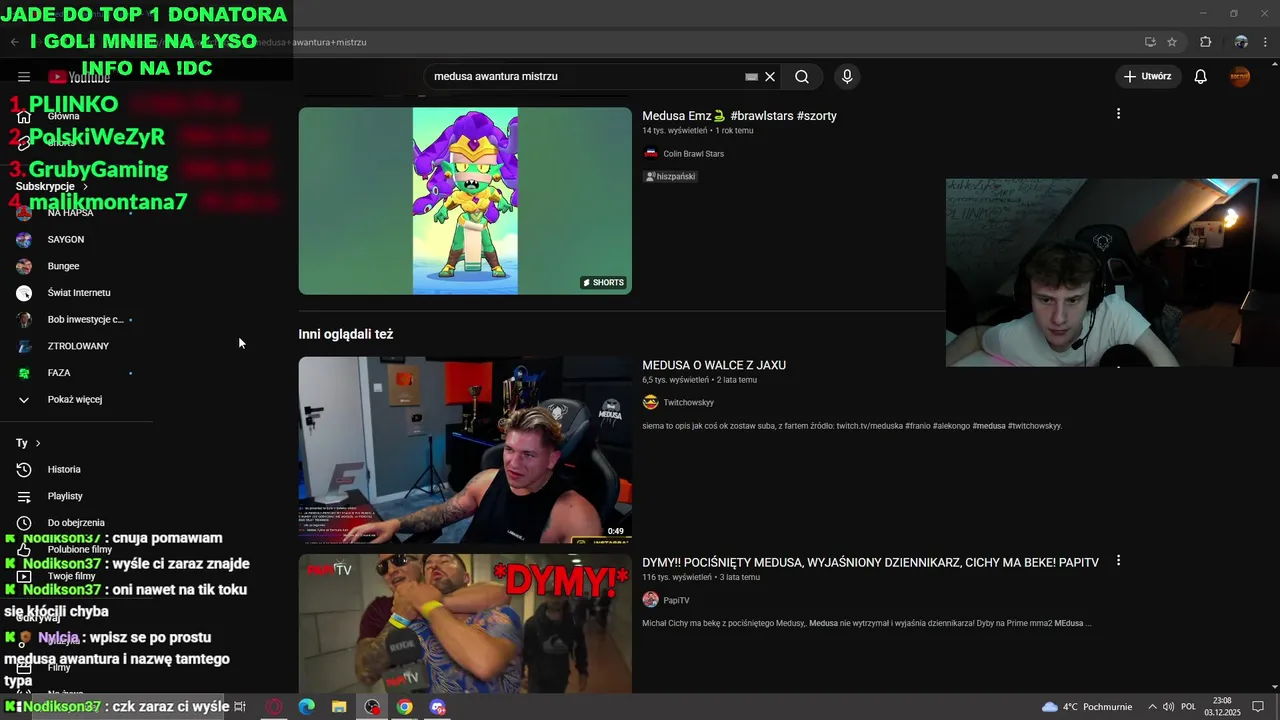Start voice search with the microphone
This screenshot has height=720, width=1280.
(847, 77)
